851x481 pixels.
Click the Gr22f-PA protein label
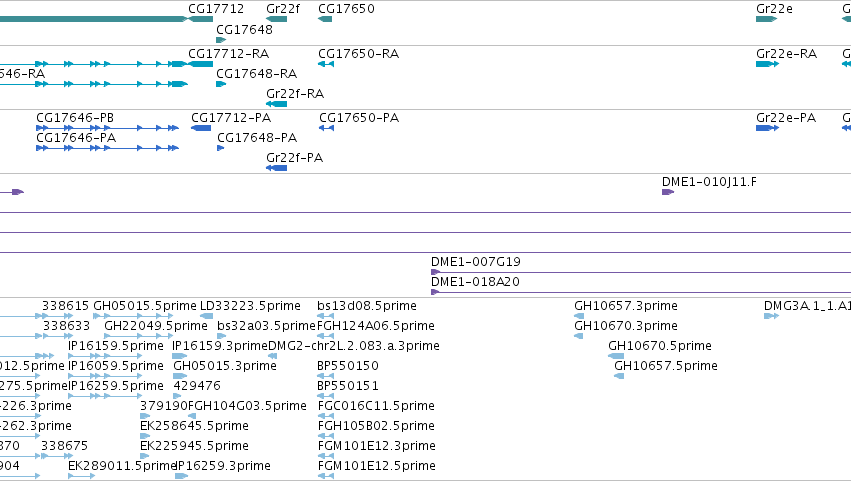click(294, 158)
